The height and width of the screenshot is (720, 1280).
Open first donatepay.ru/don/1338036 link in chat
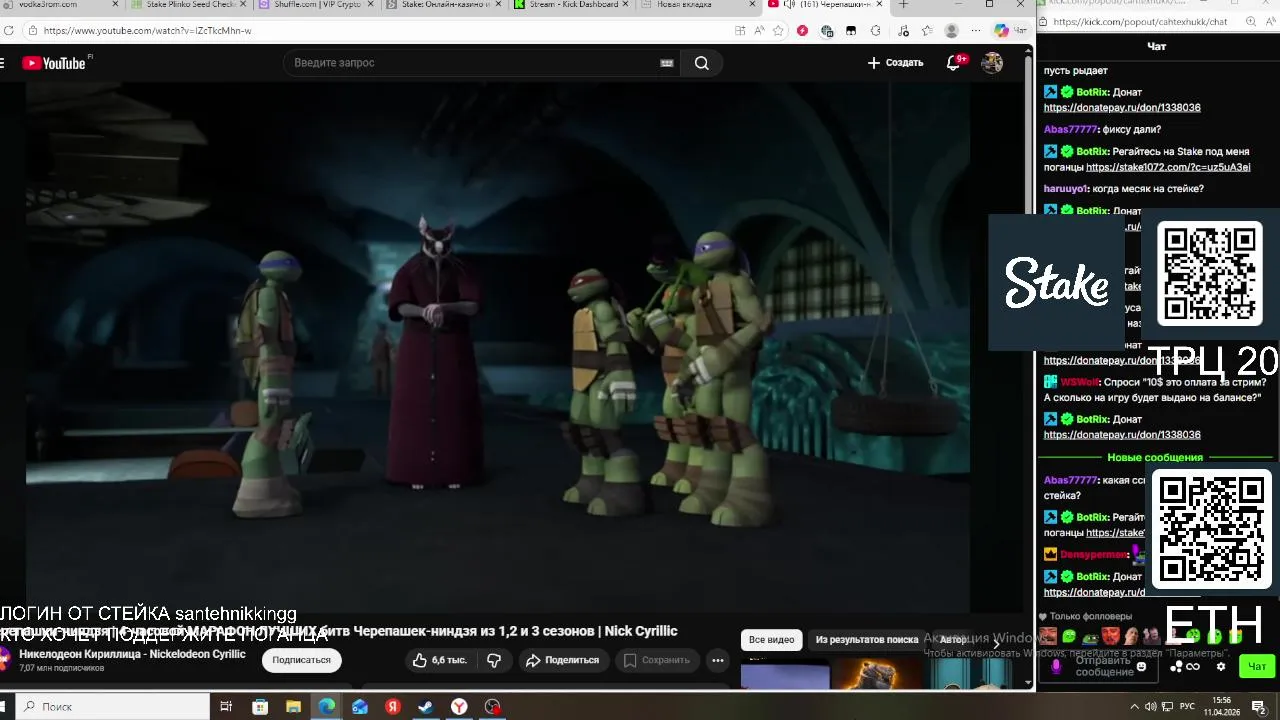tap(1122, 107)
